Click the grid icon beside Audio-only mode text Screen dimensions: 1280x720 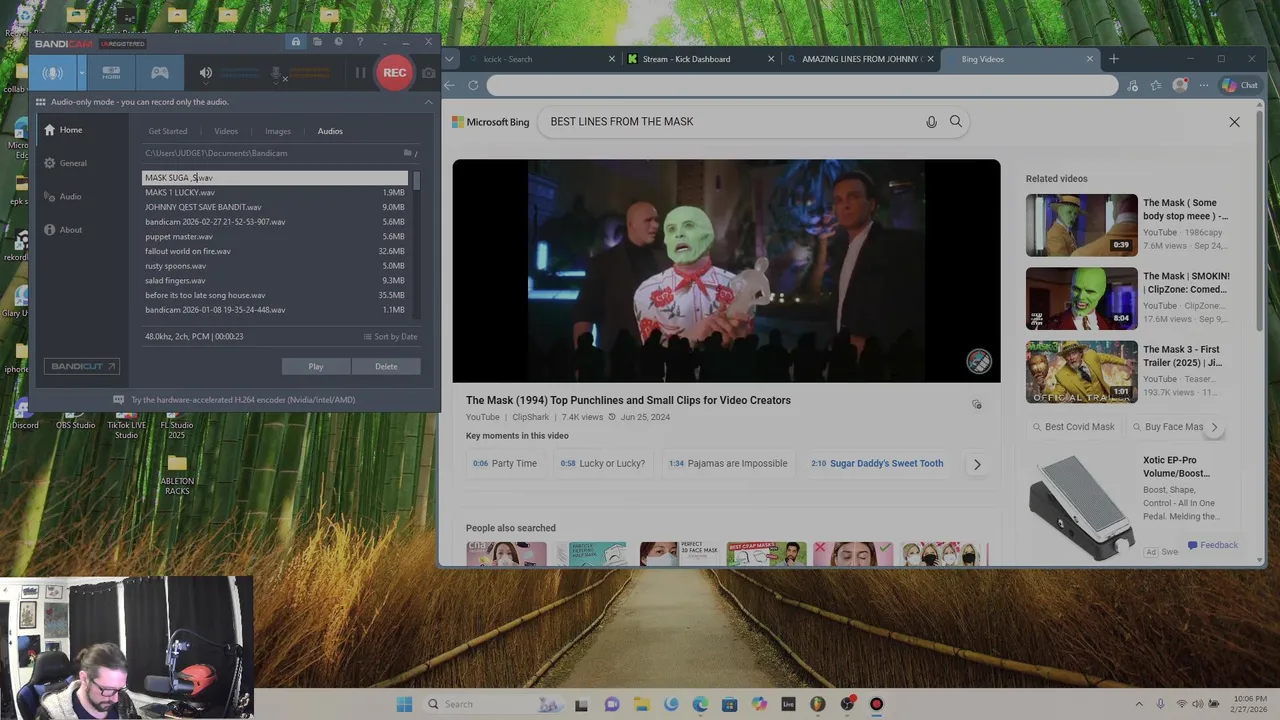[41, 102]
